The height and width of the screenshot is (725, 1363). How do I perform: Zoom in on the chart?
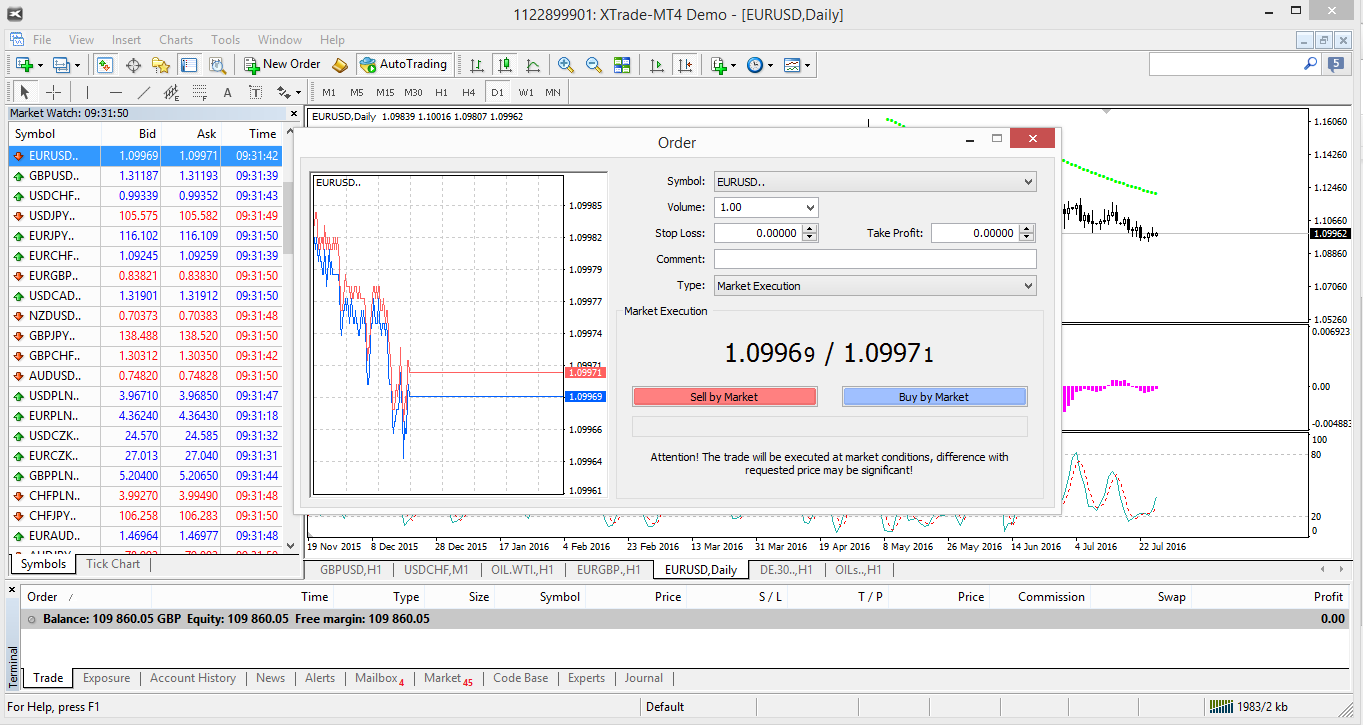(566, 65)
